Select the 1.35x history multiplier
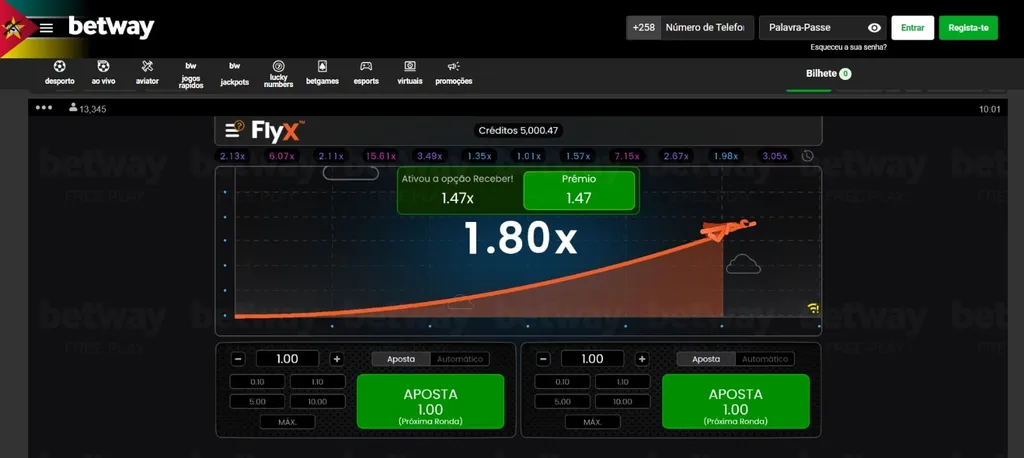This screenshot has height=458, width=1024. 479,156
